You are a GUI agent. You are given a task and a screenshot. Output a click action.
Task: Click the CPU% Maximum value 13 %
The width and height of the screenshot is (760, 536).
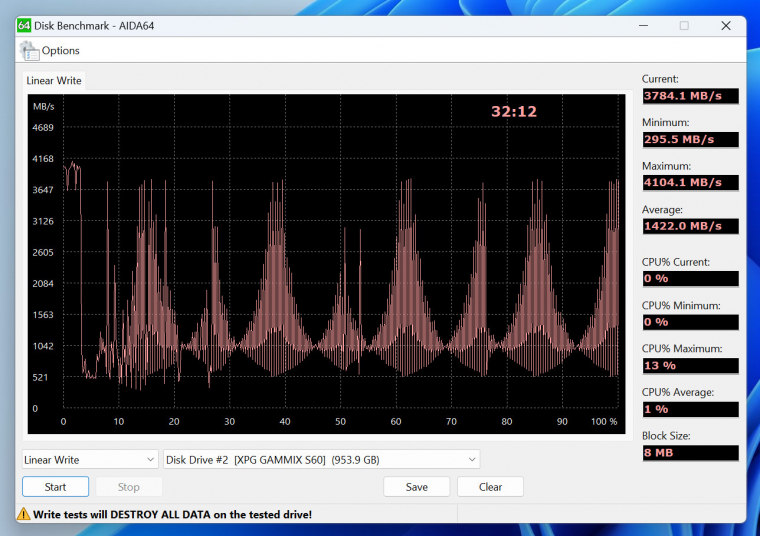tap(691, 365)
